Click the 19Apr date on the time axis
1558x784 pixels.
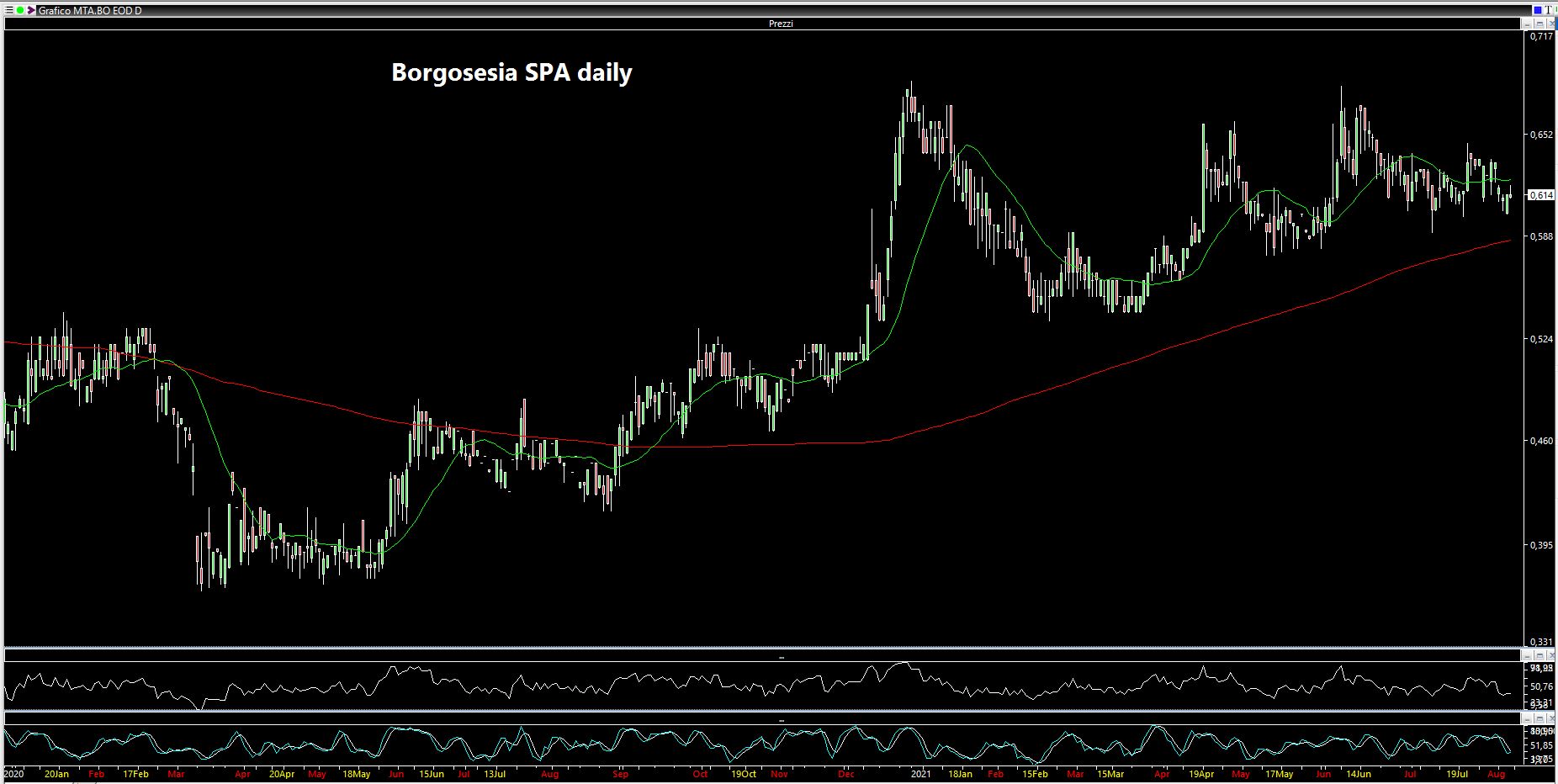pos(1201,774)
